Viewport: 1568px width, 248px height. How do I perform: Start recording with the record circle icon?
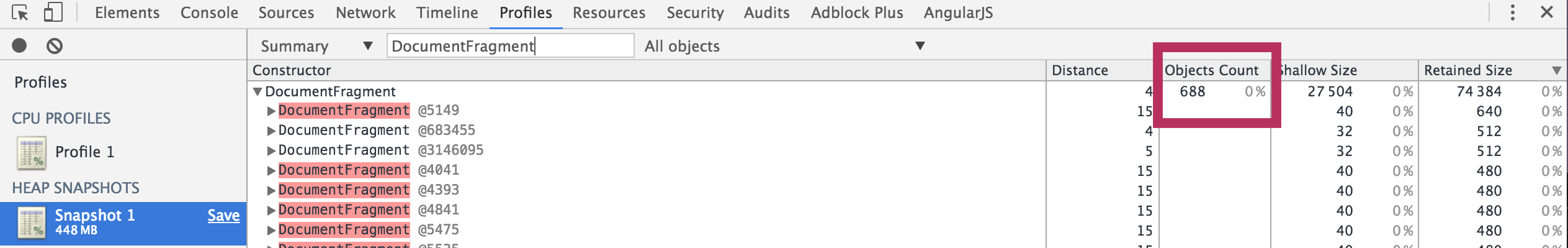19,45
